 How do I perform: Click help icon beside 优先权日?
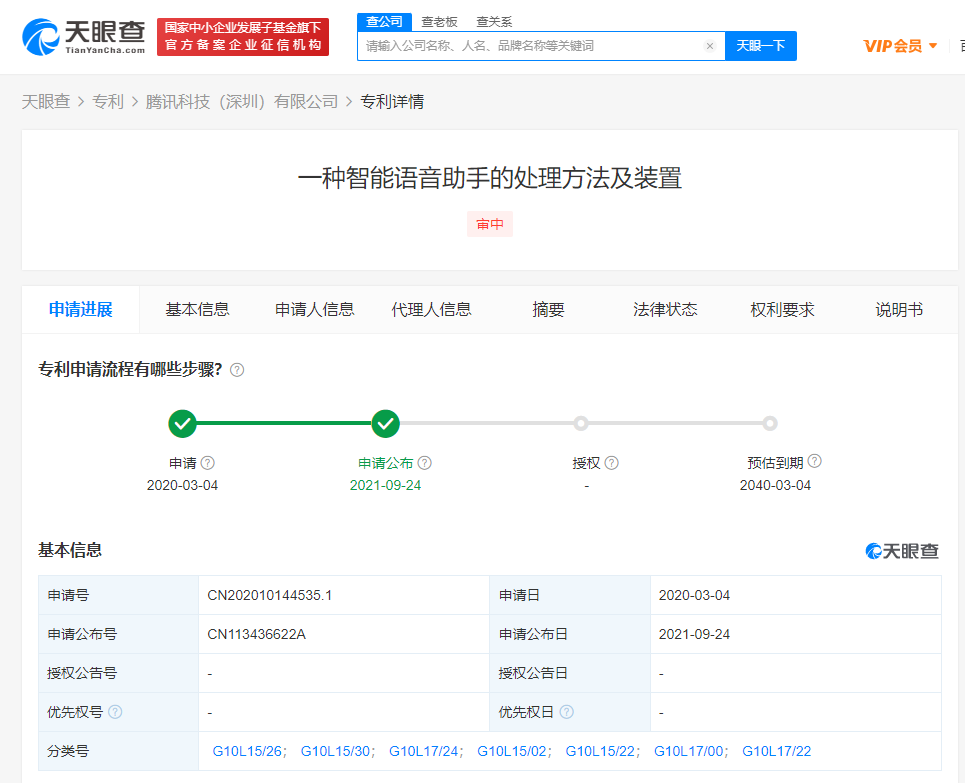567,712
